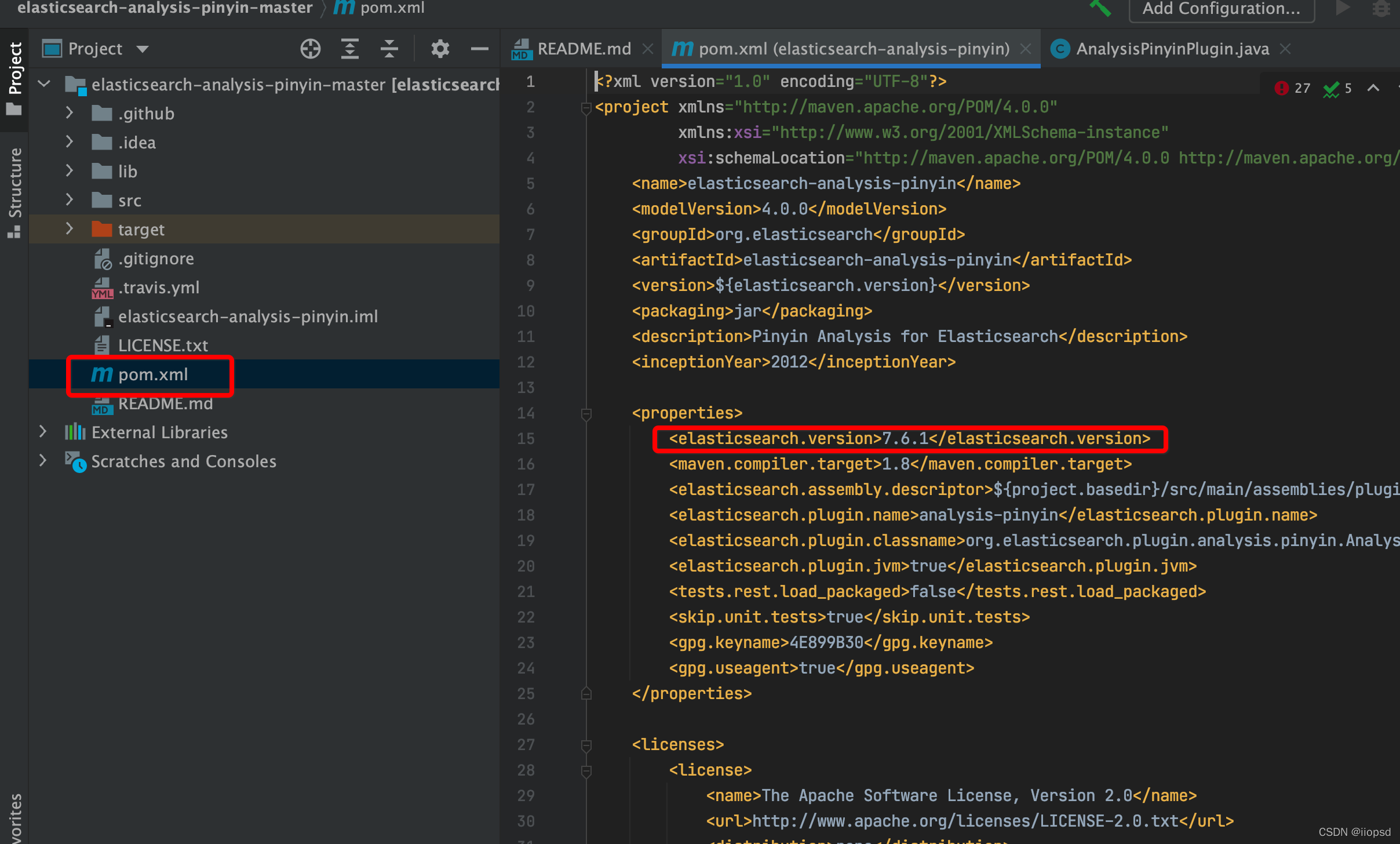1400x844 pixels.
Task: Click the red error indicator showing 27
Action: tap(1292, 88)
